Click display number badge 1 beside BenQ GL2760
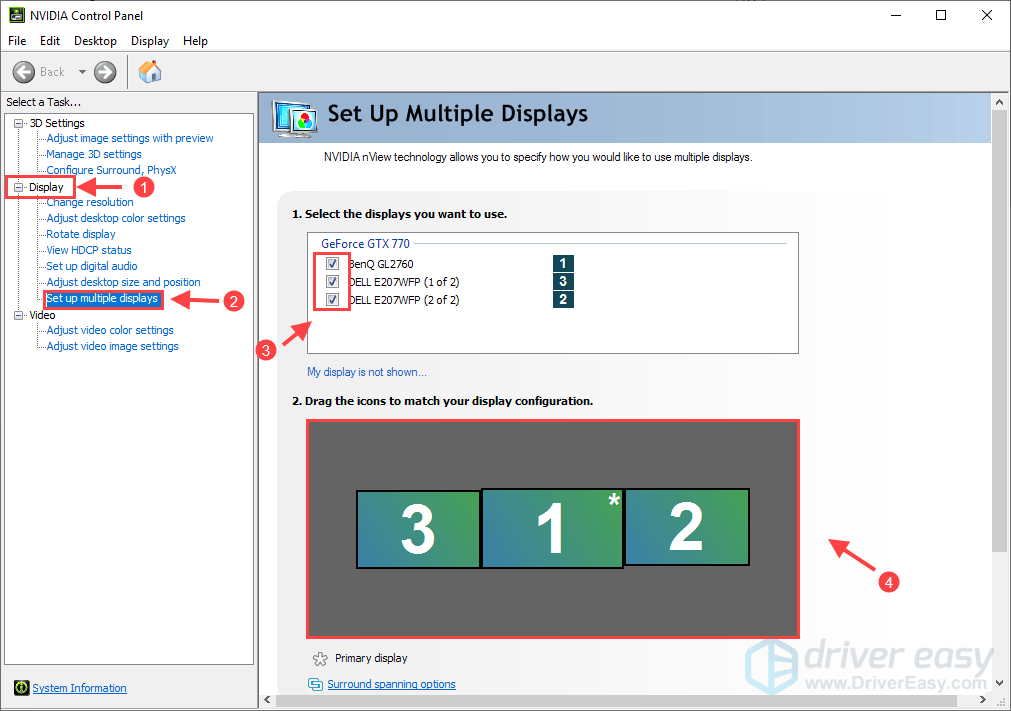This screenshot has height=711, width=1011. (563, 263)
